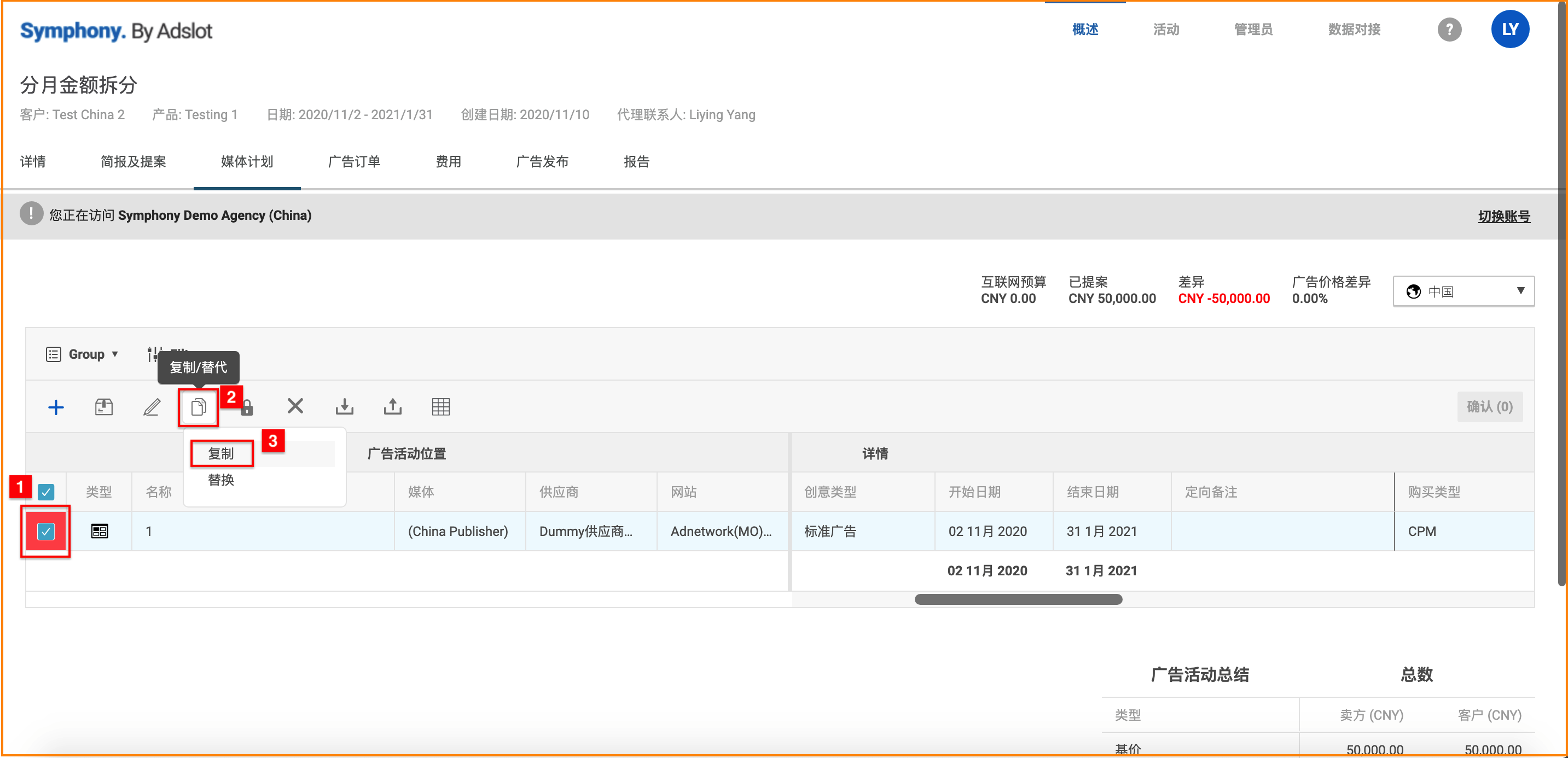Click the 媒体 column header
1568x758 pixels.
point(460,492)
